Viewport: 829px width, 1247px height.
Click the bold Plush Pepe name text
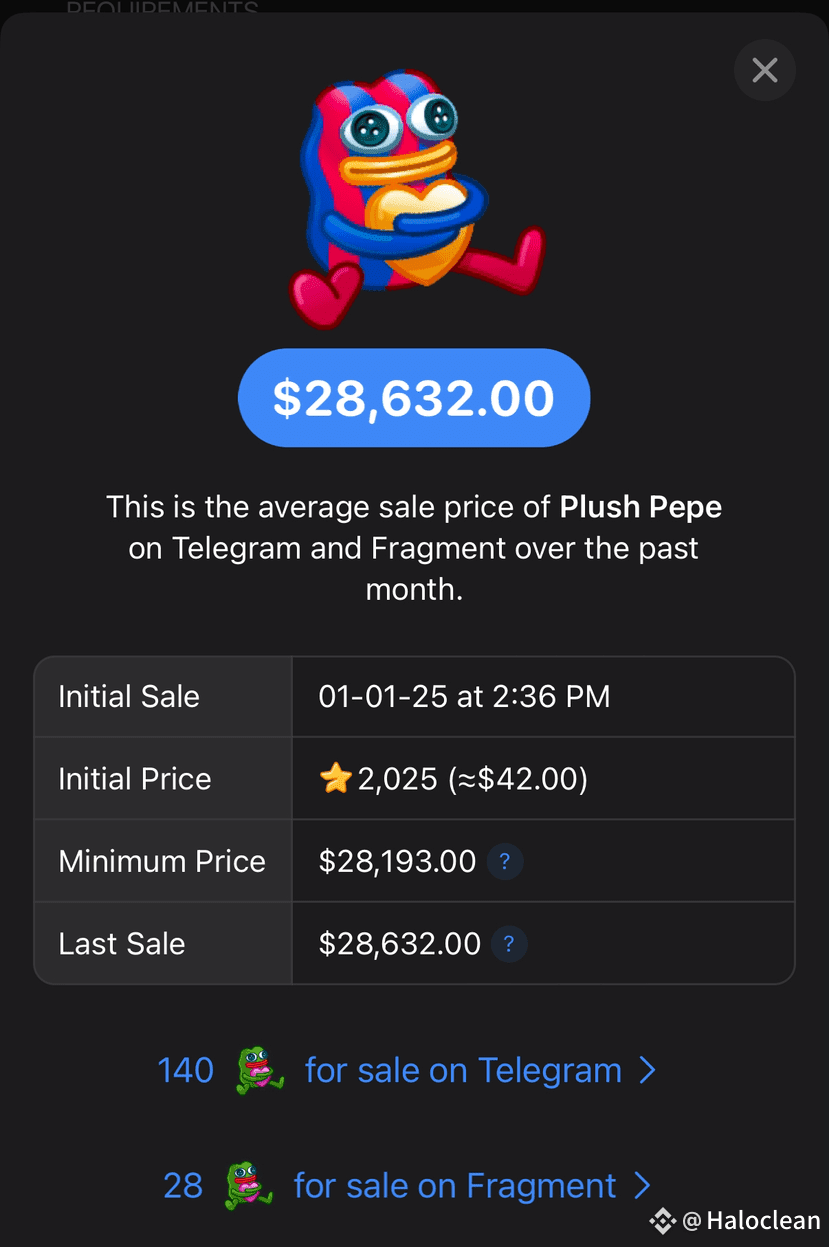pyautogui.click(x=641, y=508)
